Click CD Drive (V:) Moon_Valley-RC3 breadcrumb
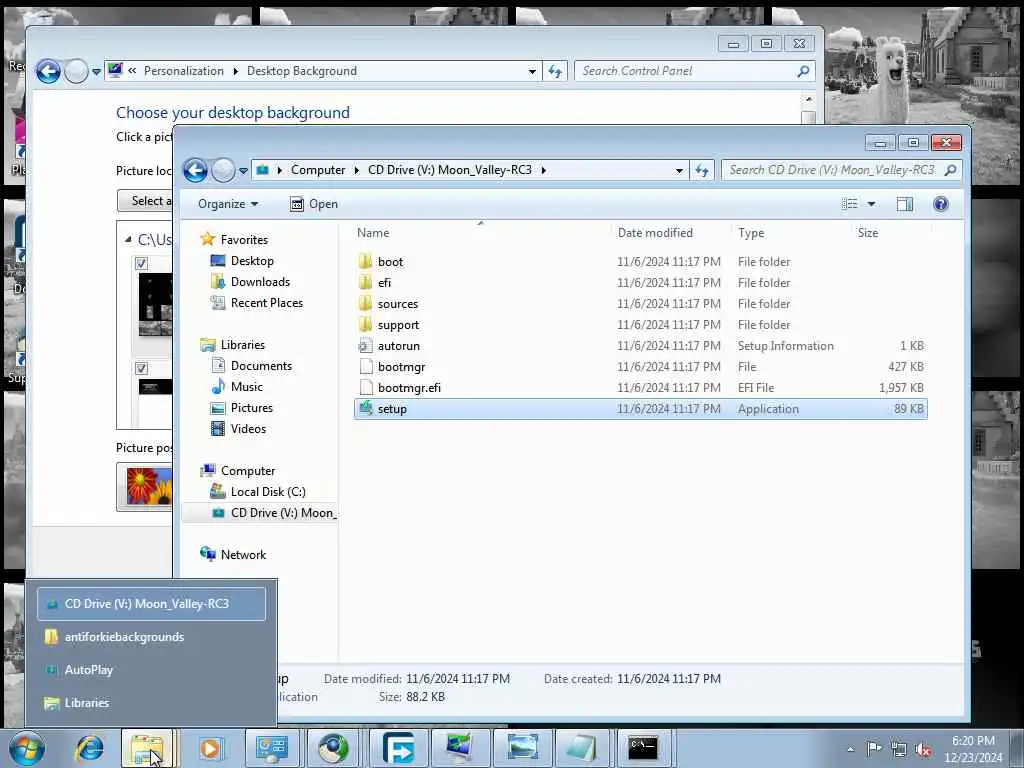 (449, 170)
